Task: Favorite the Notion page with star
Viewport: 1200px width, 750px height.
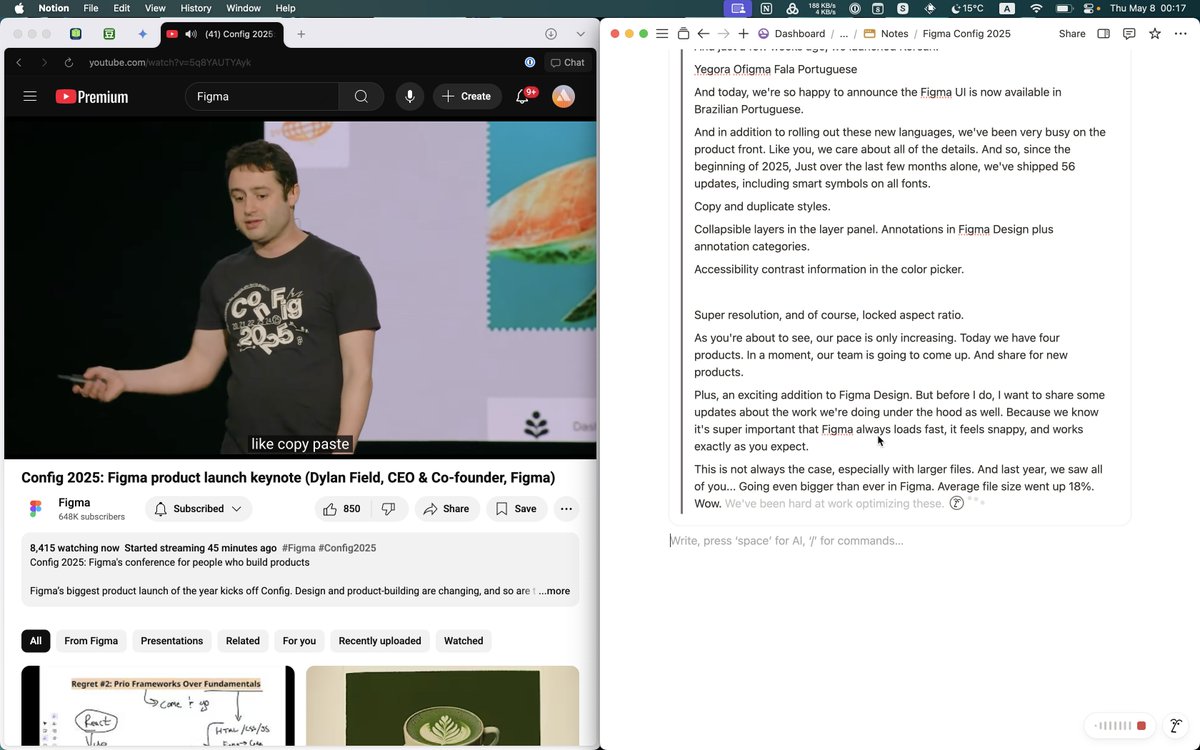Action: click(1155, 34)
